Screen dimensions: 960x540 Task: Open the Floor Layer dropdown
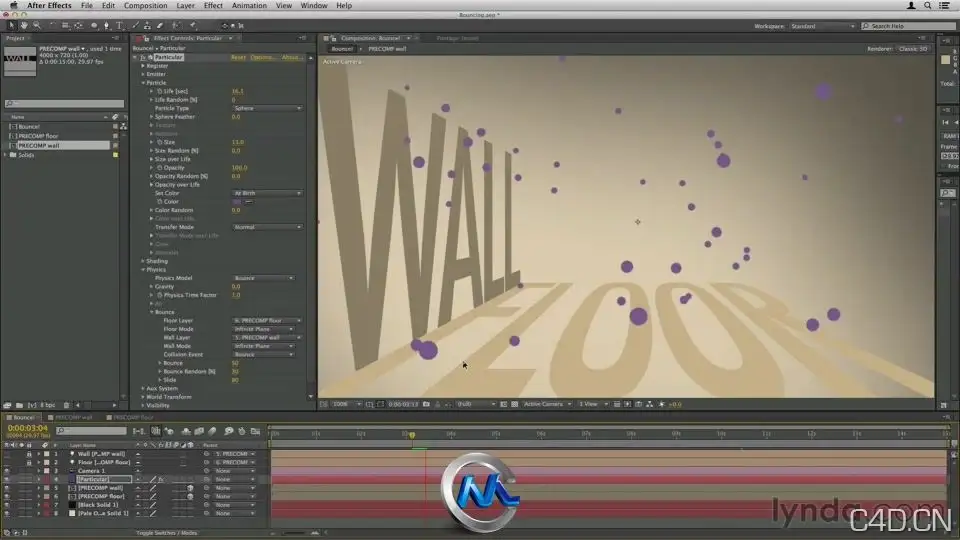268,321
